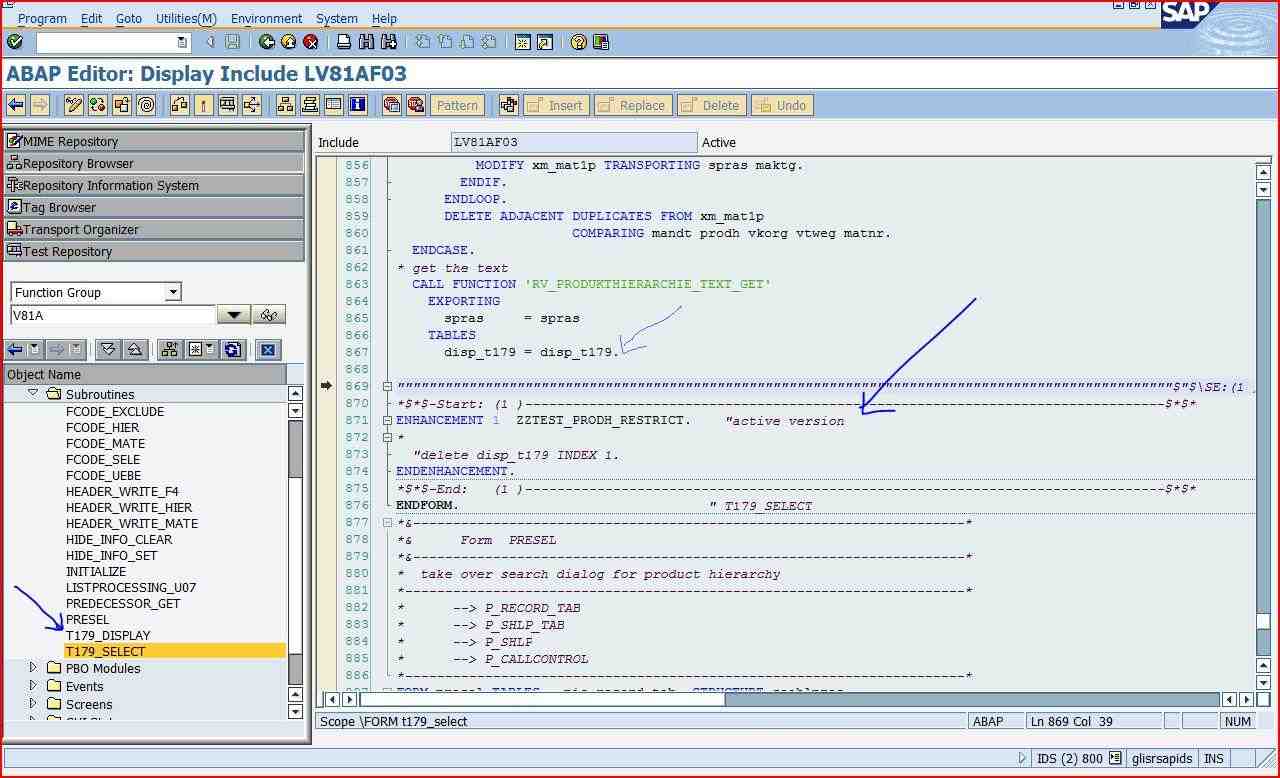Click the Create New Session icon
1280x778 pixels.
[x=522, y=42]
